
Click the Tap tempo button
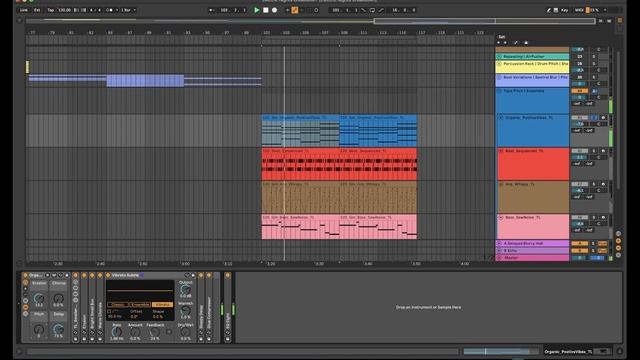pyautogui.click(x=51, y=10)
